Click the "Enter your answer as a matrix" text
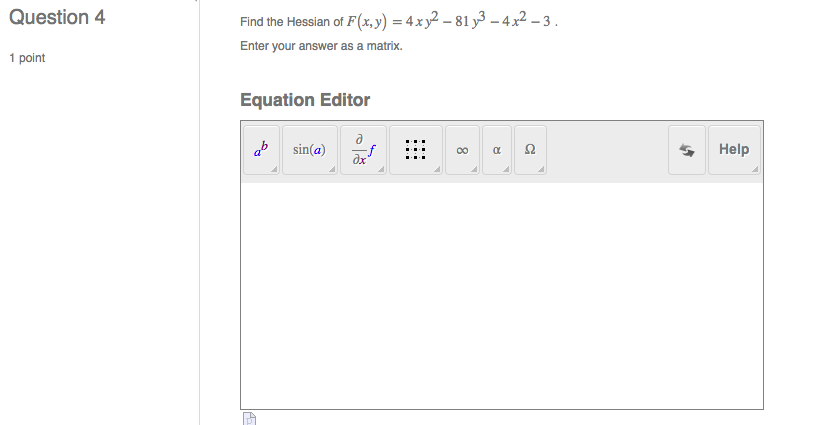 click(x=321, y=47)
